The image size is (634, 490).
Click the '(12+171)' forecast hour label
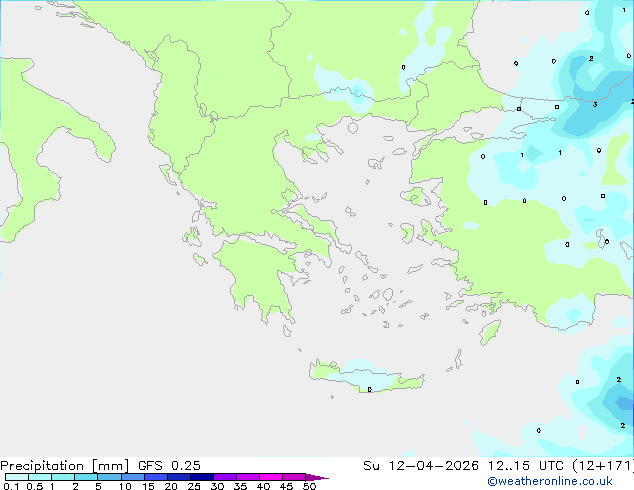tap(602, 466)
